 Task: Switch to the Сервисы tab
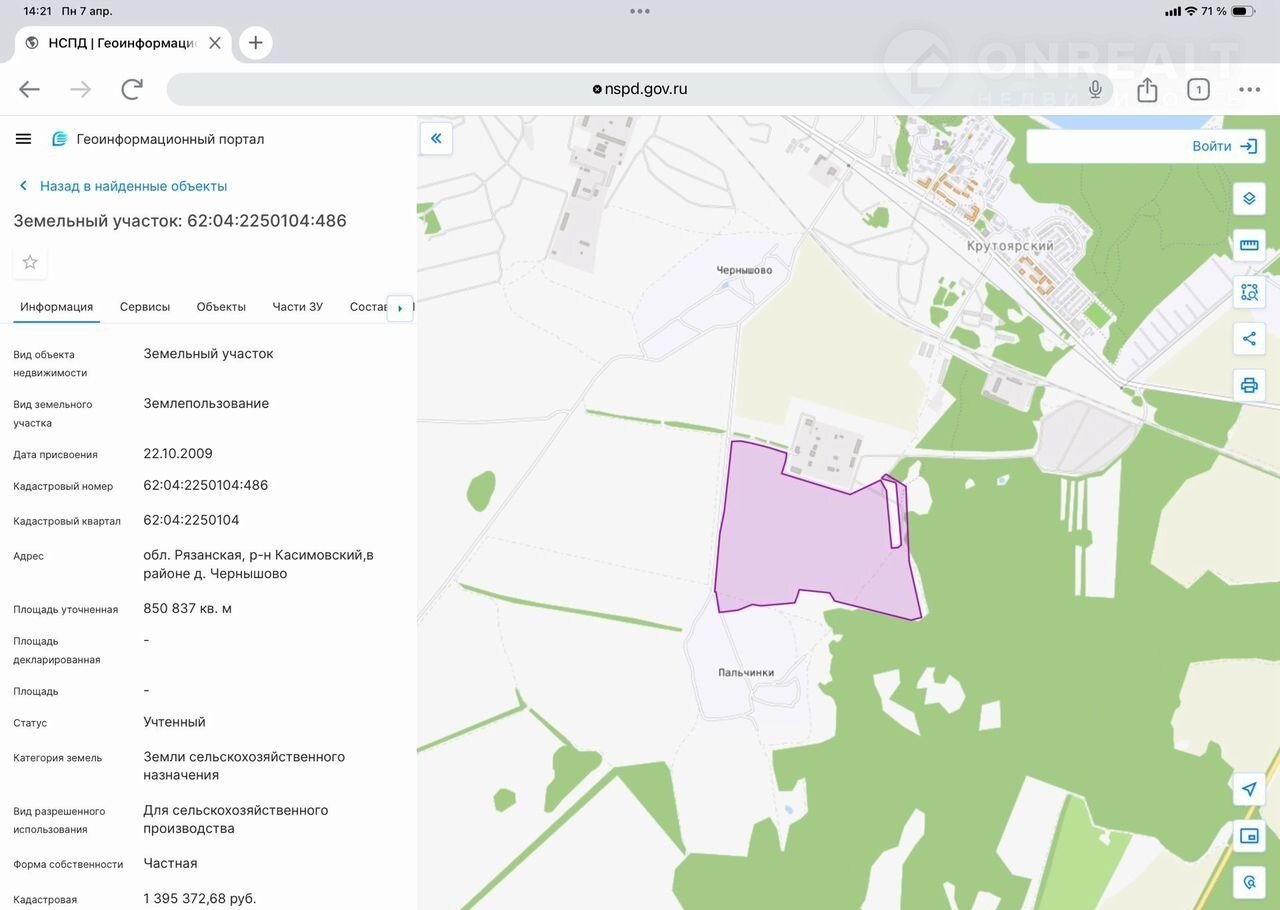click(145, 307)
